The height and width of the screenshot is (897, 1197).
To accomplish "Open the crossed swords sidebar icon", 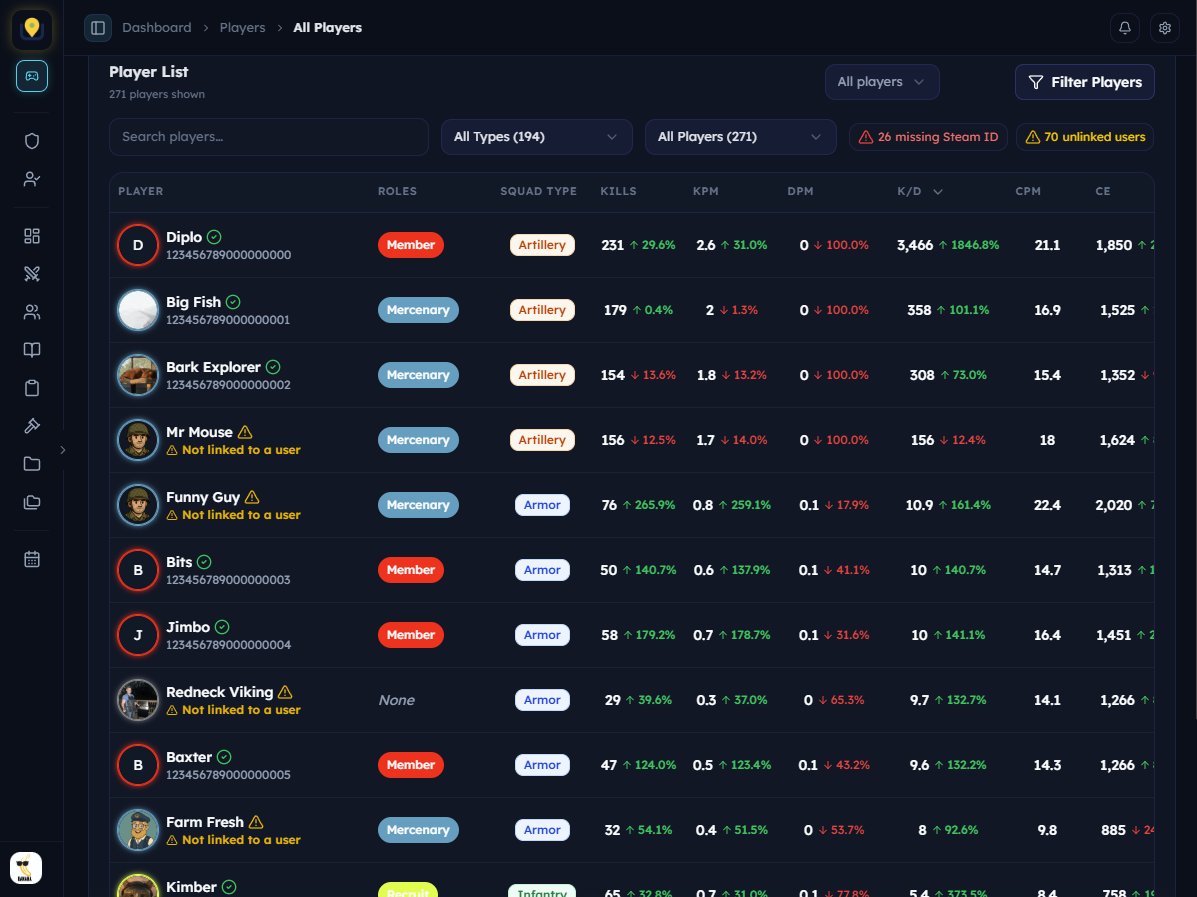I will (31, 274).
